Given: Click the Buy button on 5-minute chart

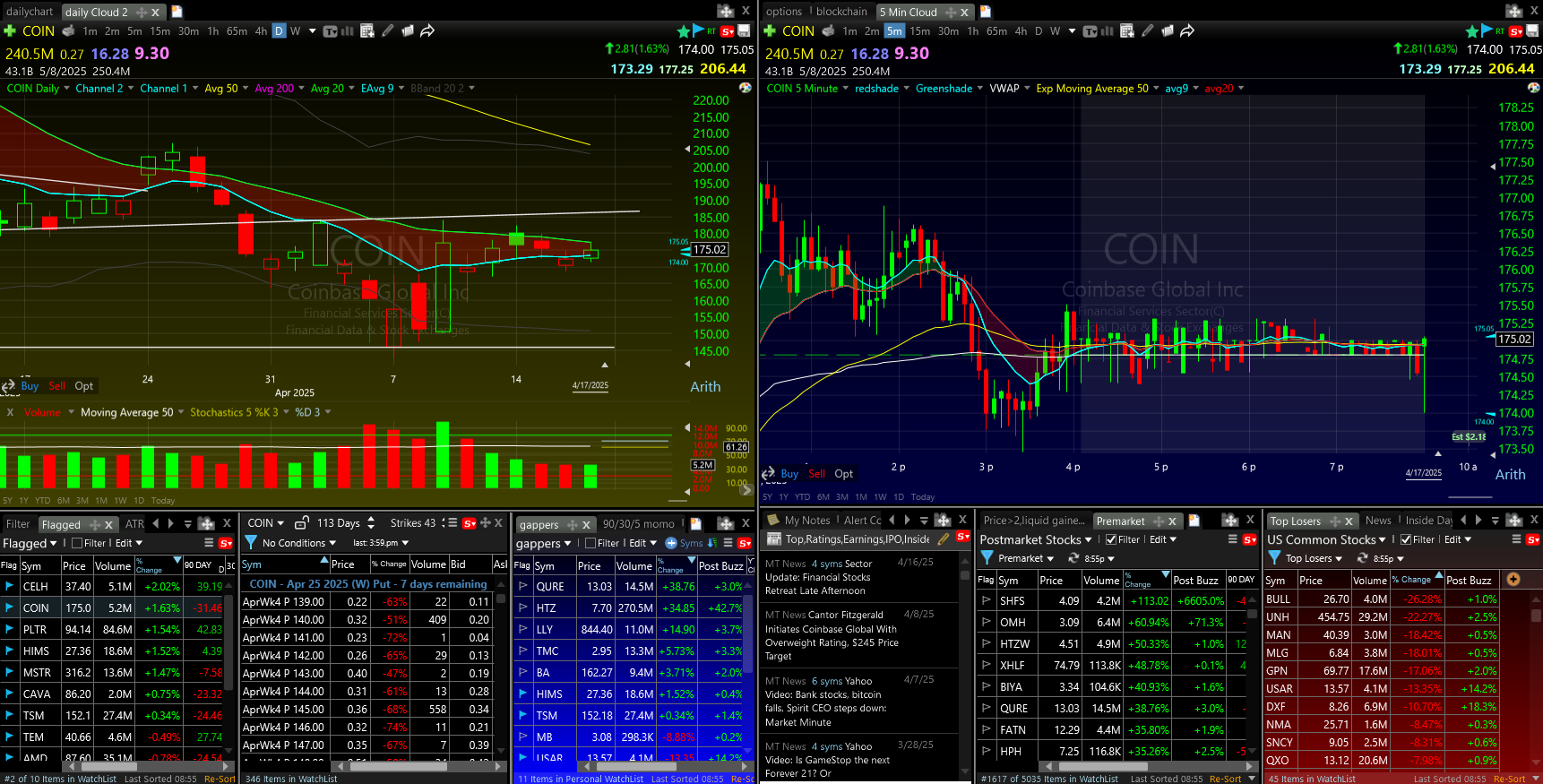Looking at the screenshot, I should coord(789,474).
